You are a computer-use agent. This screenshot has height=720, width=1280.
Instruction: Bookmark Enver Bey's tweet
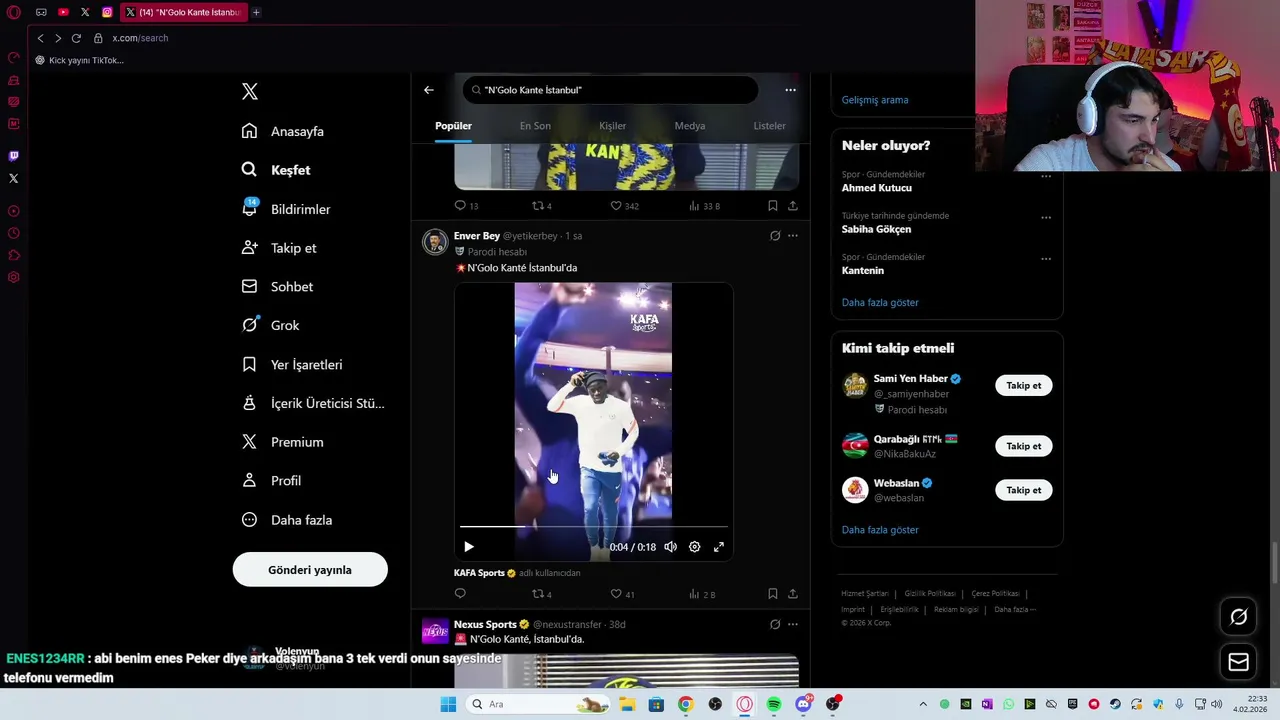coord(773,594)
